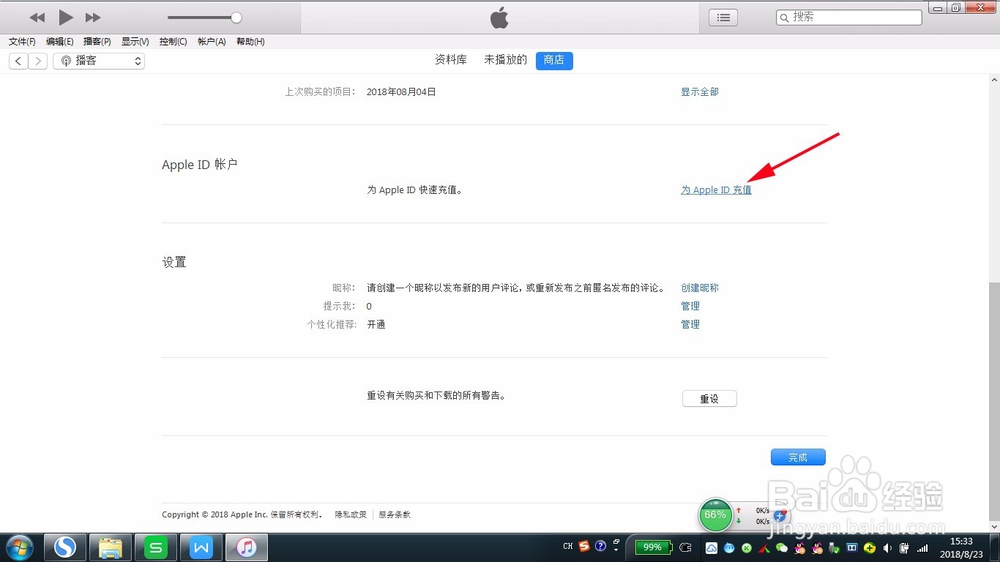The image size is (1000, 562).
Task: Go forward with the right chevron button
Action: pos(38,61)
